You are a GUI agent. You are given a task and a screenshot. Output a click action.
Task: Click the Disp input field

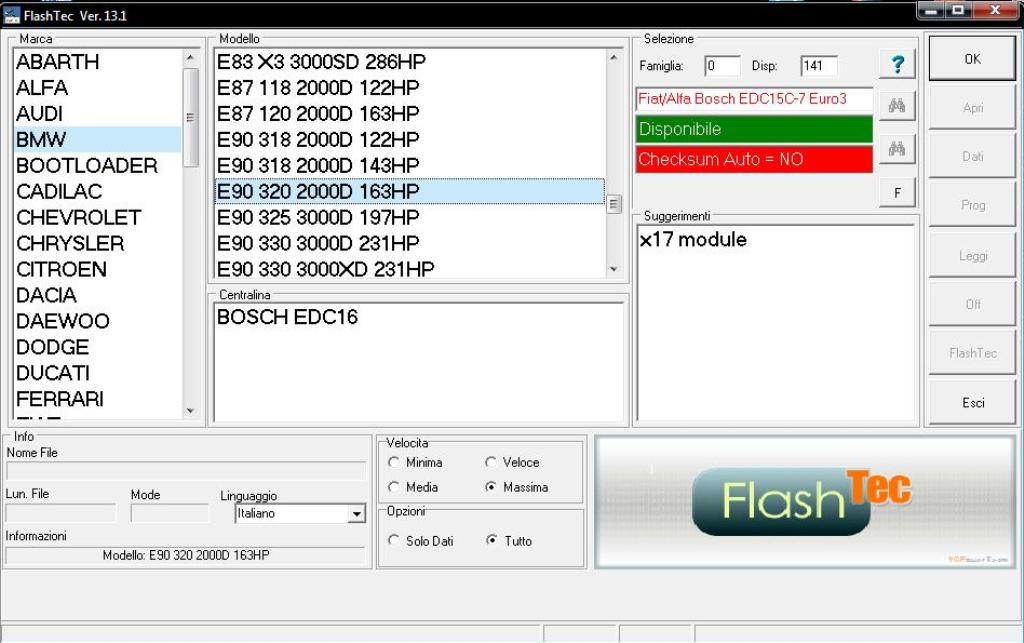819,66
